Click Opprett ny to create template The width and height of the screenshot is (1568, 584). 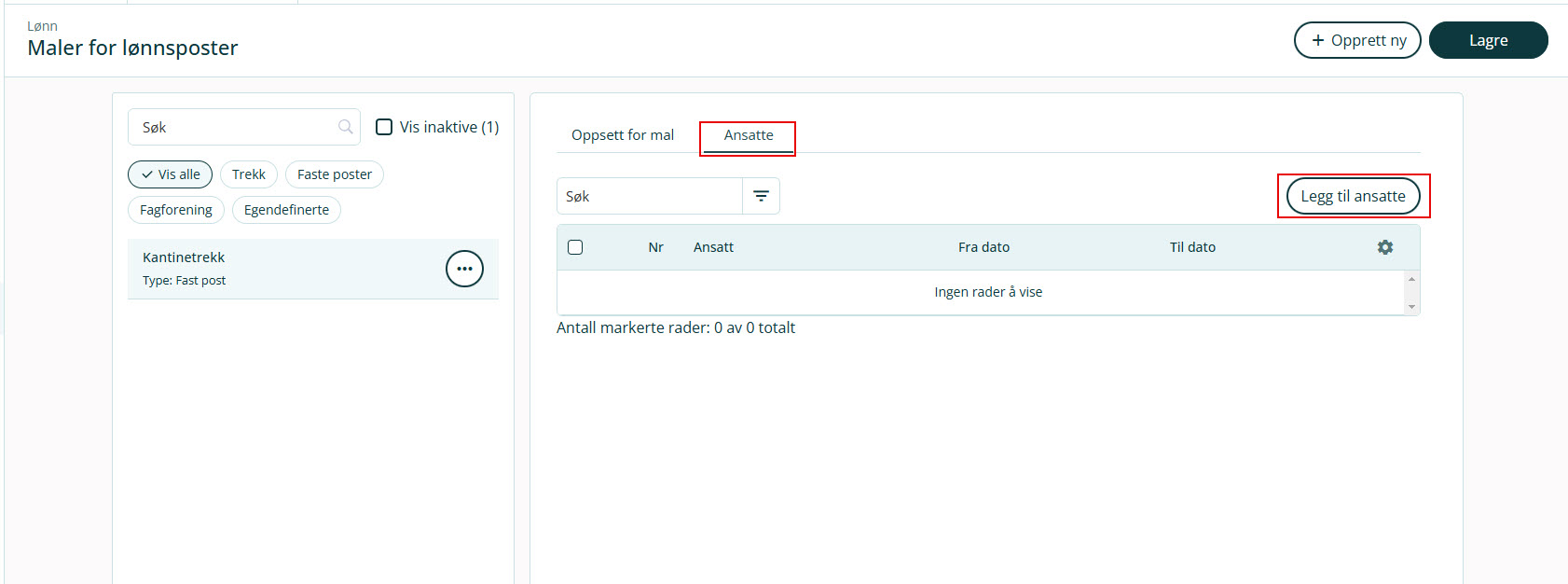[x=1357, y=40]
